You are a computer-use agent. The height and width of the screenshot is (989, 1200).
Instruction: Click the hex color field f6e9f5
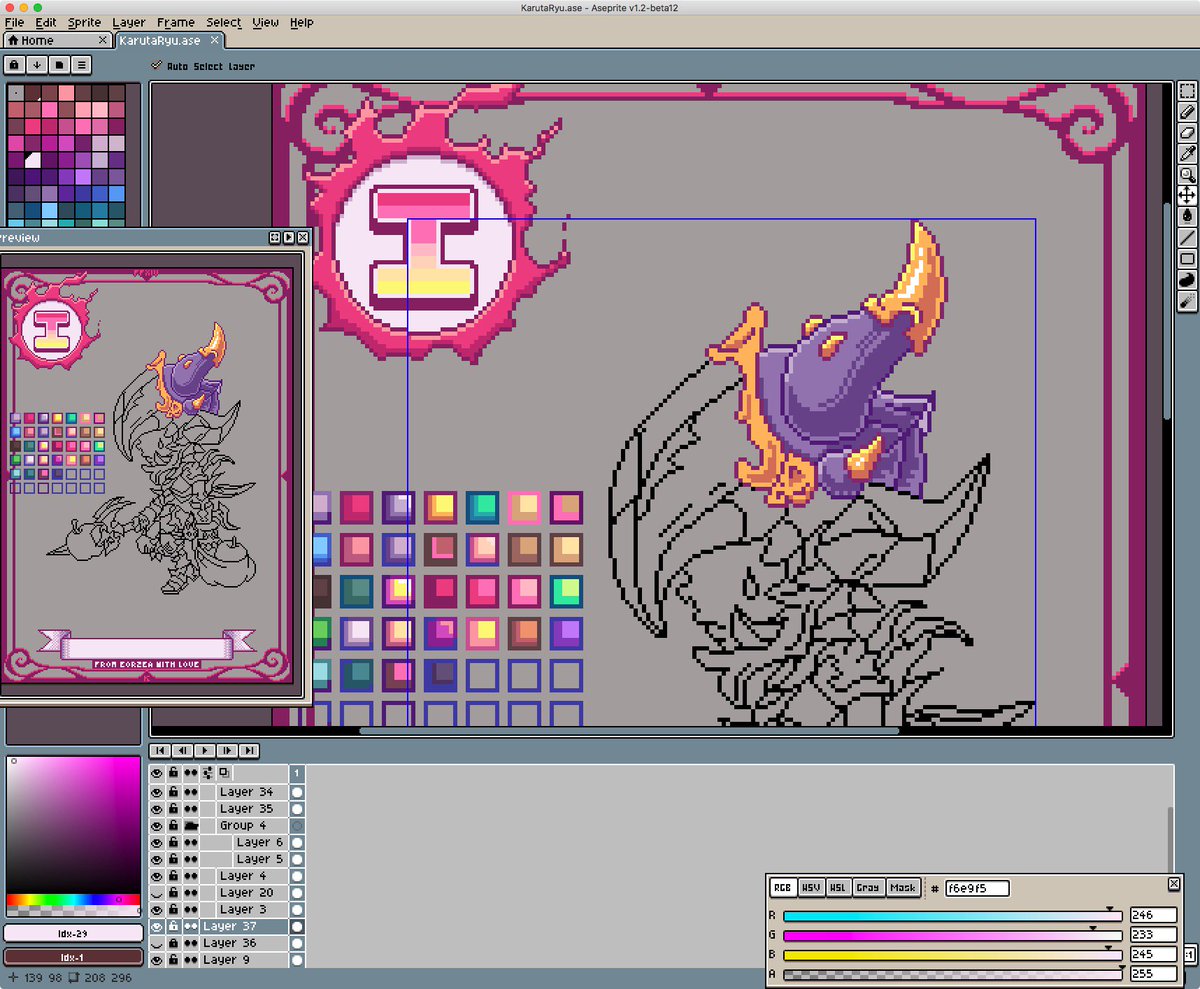click(976, 888)
